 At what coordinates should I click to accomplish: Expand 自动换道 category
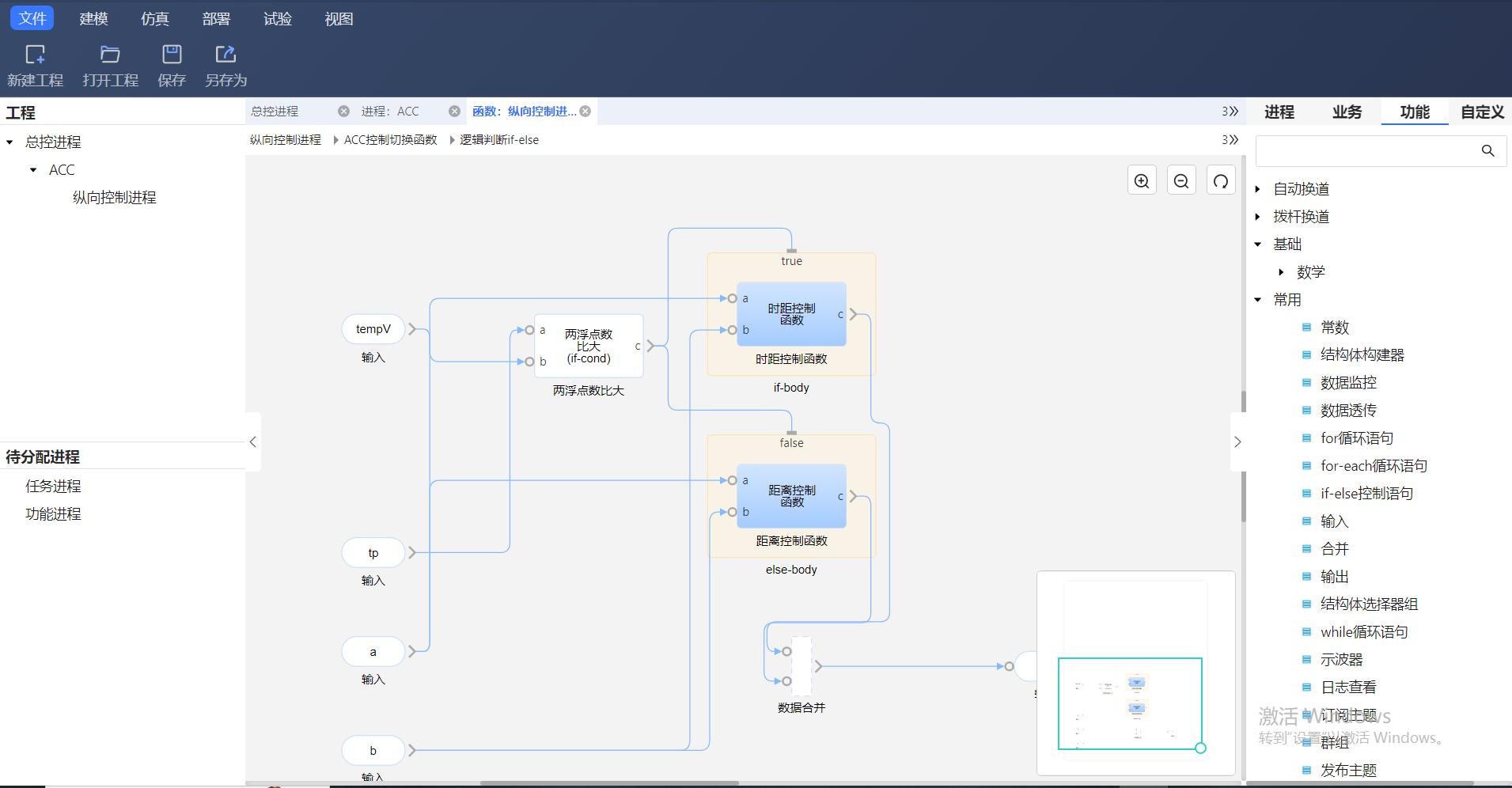point(1257,189)
